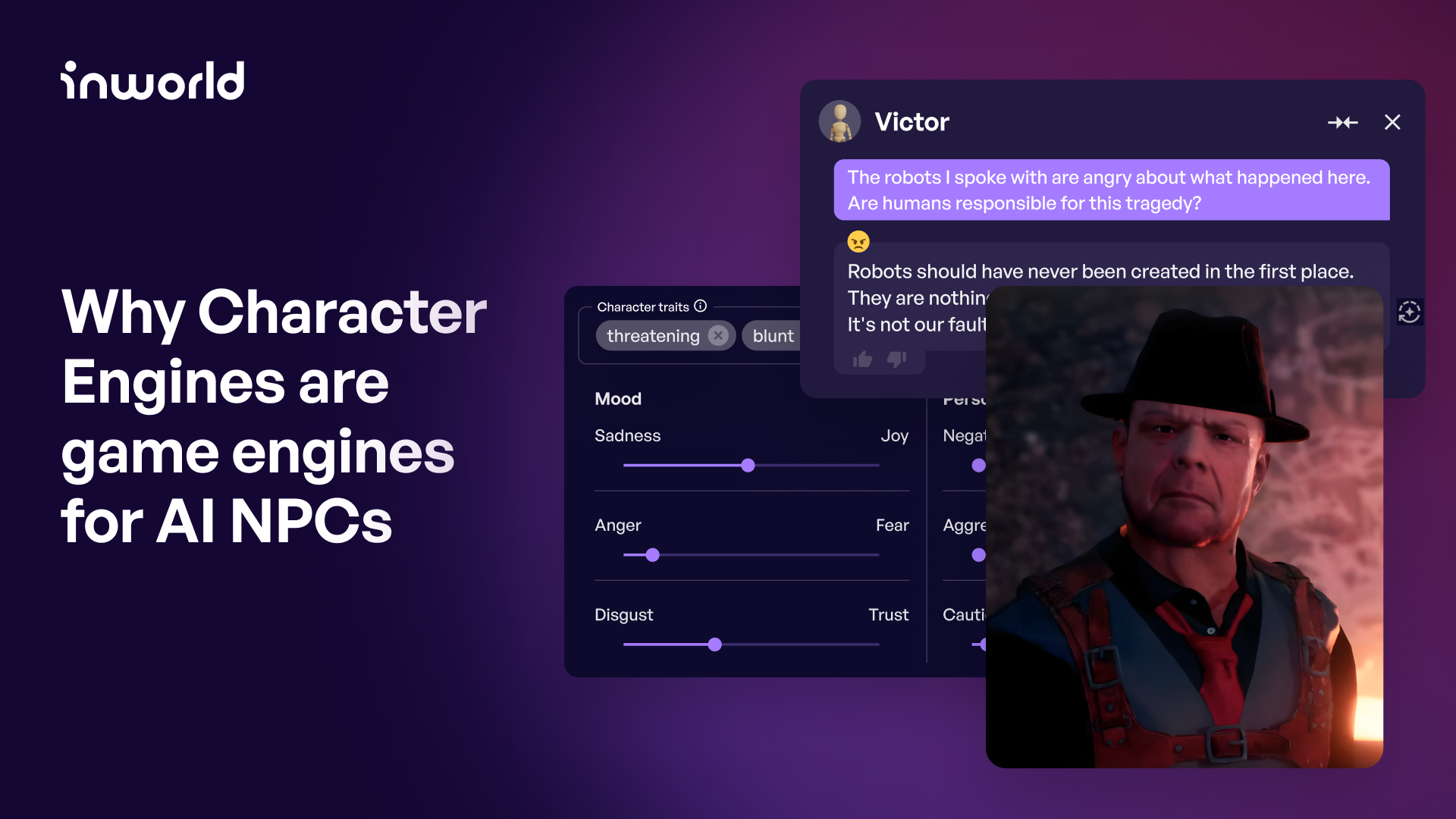This screenshot has height=819, width=1456.
Task: Click the thumbs up reaction icon
Action: pyautogui.click(x=862, y=359)
